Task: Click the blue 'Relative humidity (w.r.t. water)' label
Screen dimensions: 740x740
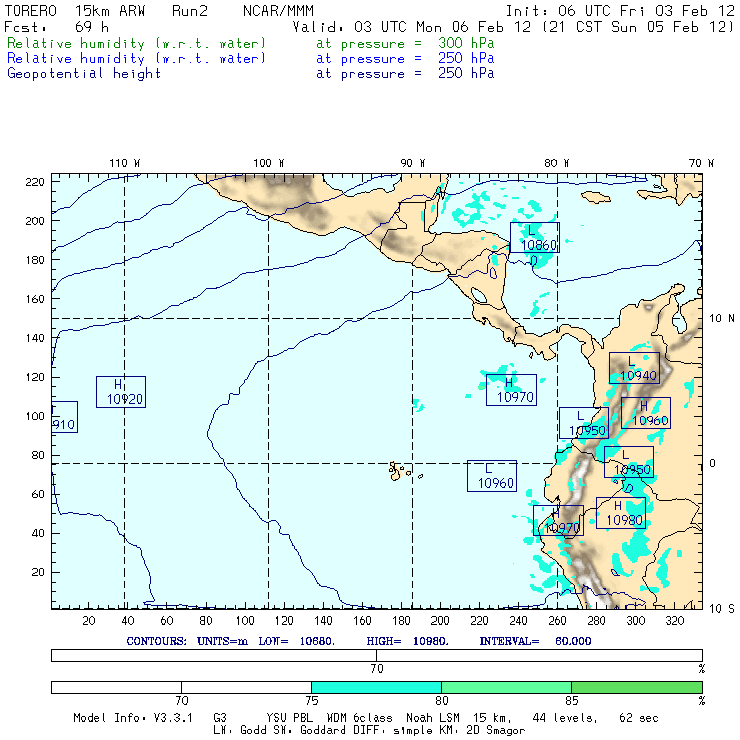Action: pos(136,59)
